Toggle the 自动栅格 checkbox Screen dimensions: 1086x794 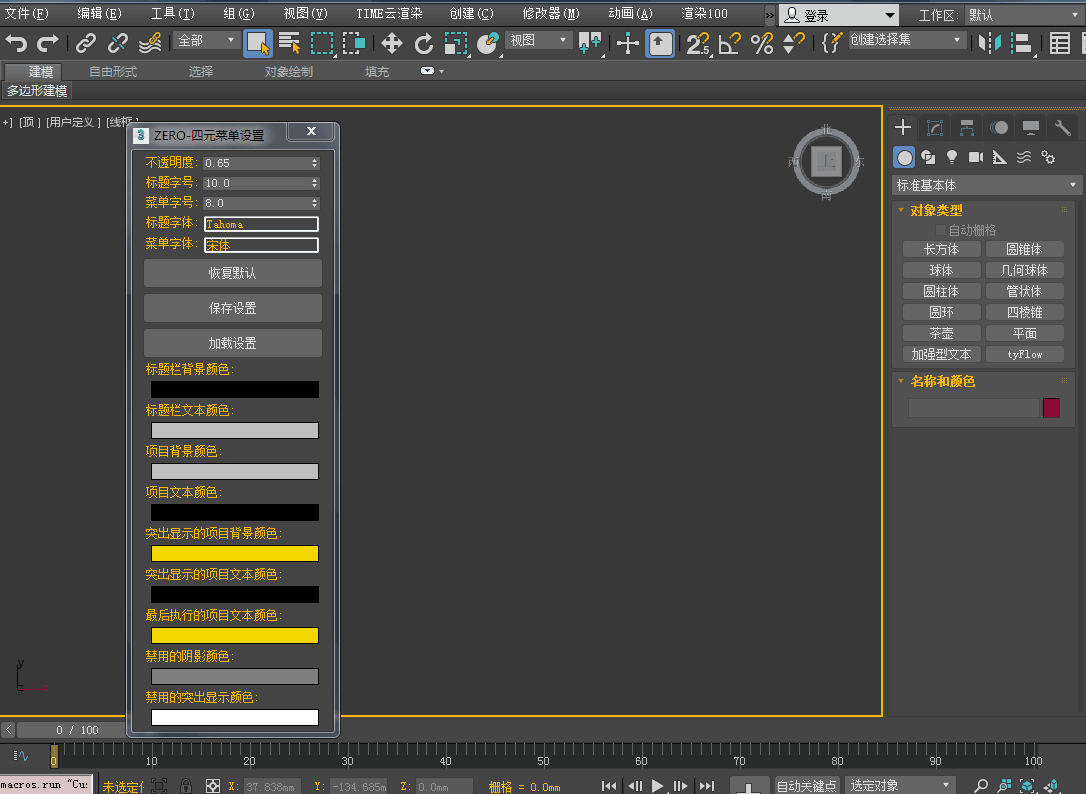click(x=940, y=230)
